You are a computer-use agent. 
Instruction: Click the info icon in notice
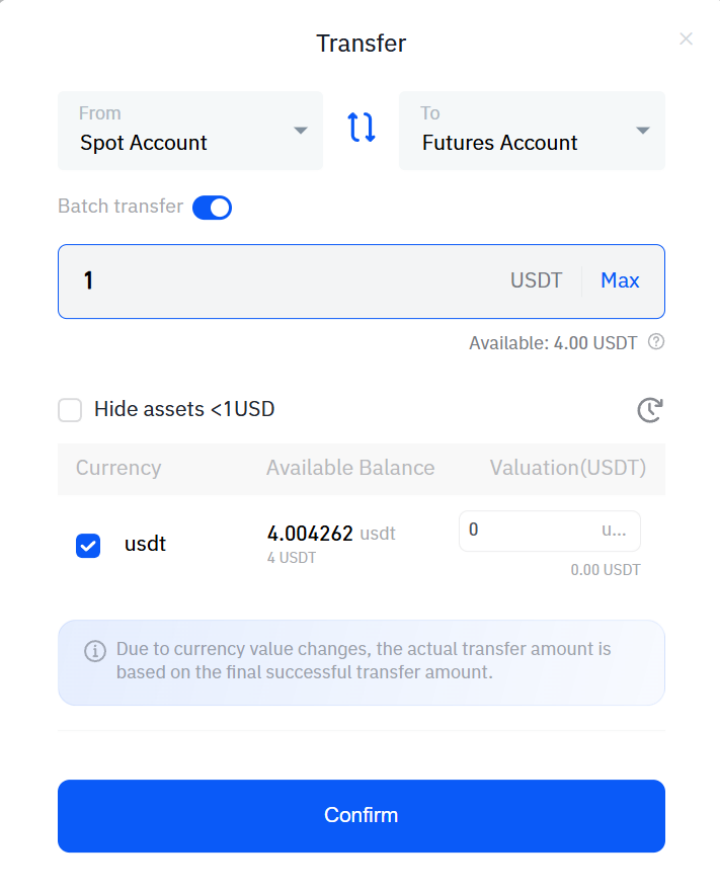pyautogui.click(x=95, y=650)
